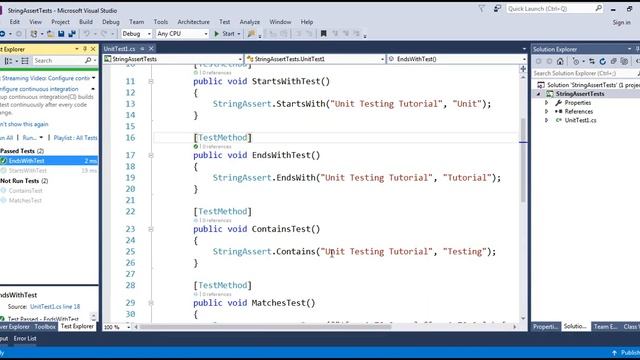Image resolution: width=640 pixels, height=360 pixels.
Task: Click the Save icon in the toolbar
Action: click(x=61, y=34)
